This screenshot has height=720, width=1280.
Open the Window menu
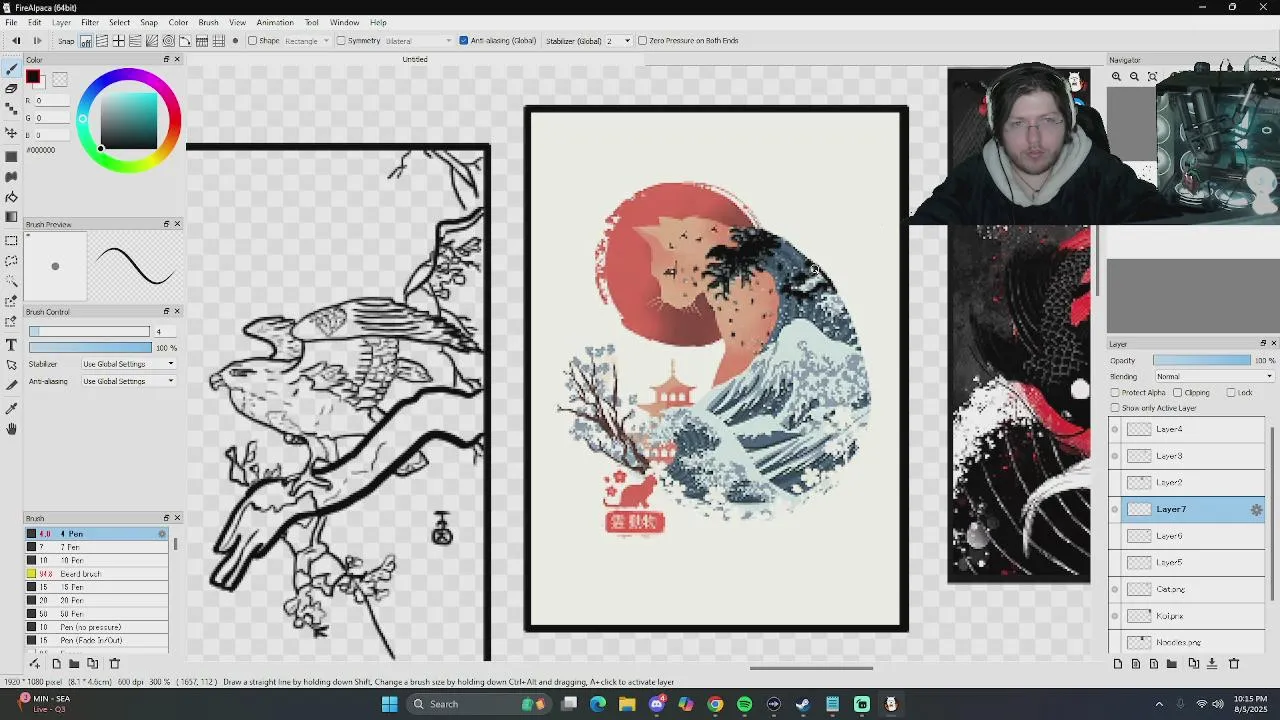[344, 22]
